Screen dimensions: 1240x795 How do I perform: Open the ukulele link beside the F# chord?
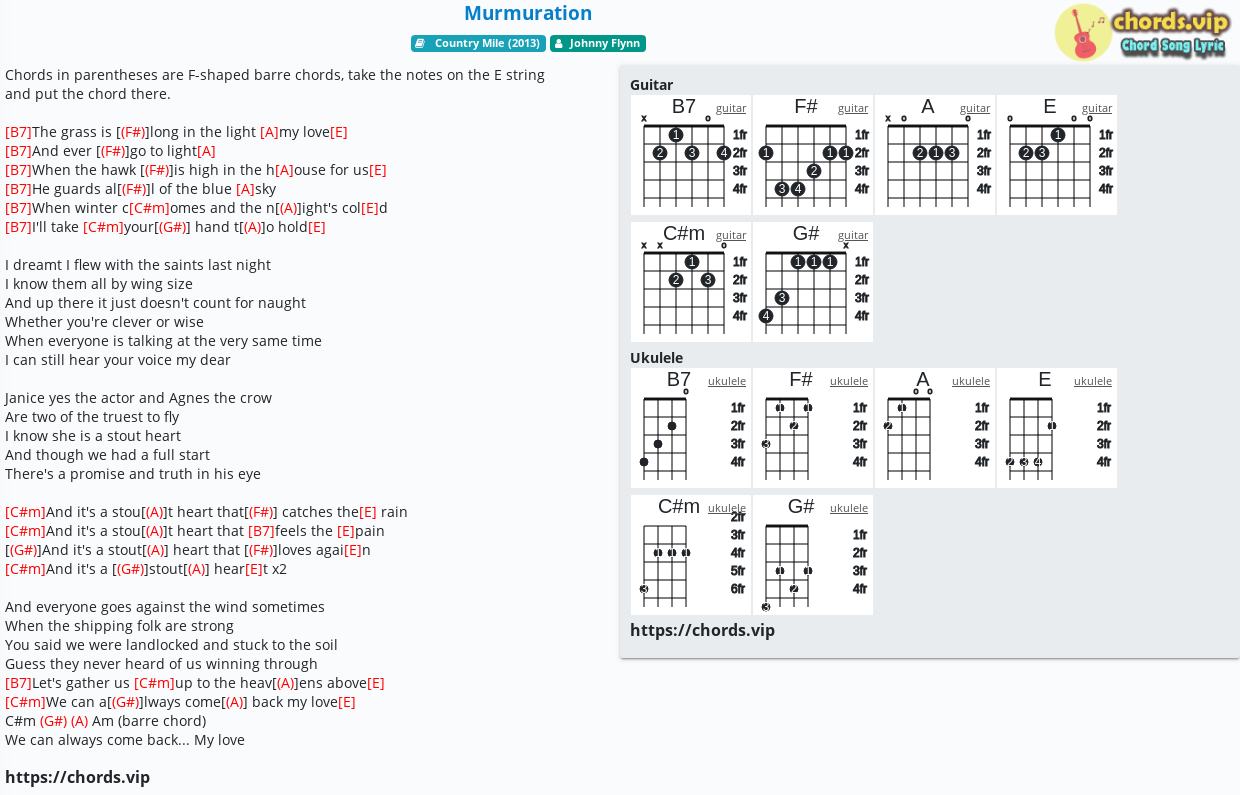click(849, 381)
